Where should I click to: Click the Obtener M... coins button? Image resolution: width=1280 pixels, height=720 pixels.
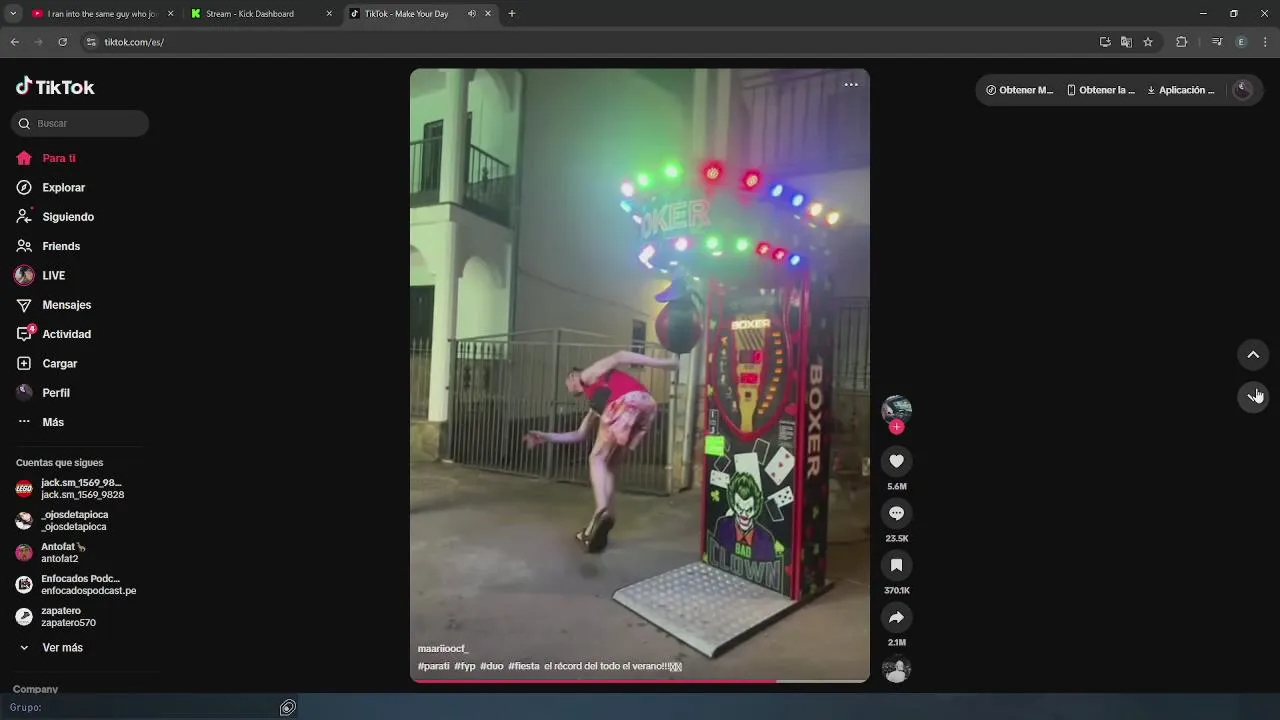[1020, 90]
